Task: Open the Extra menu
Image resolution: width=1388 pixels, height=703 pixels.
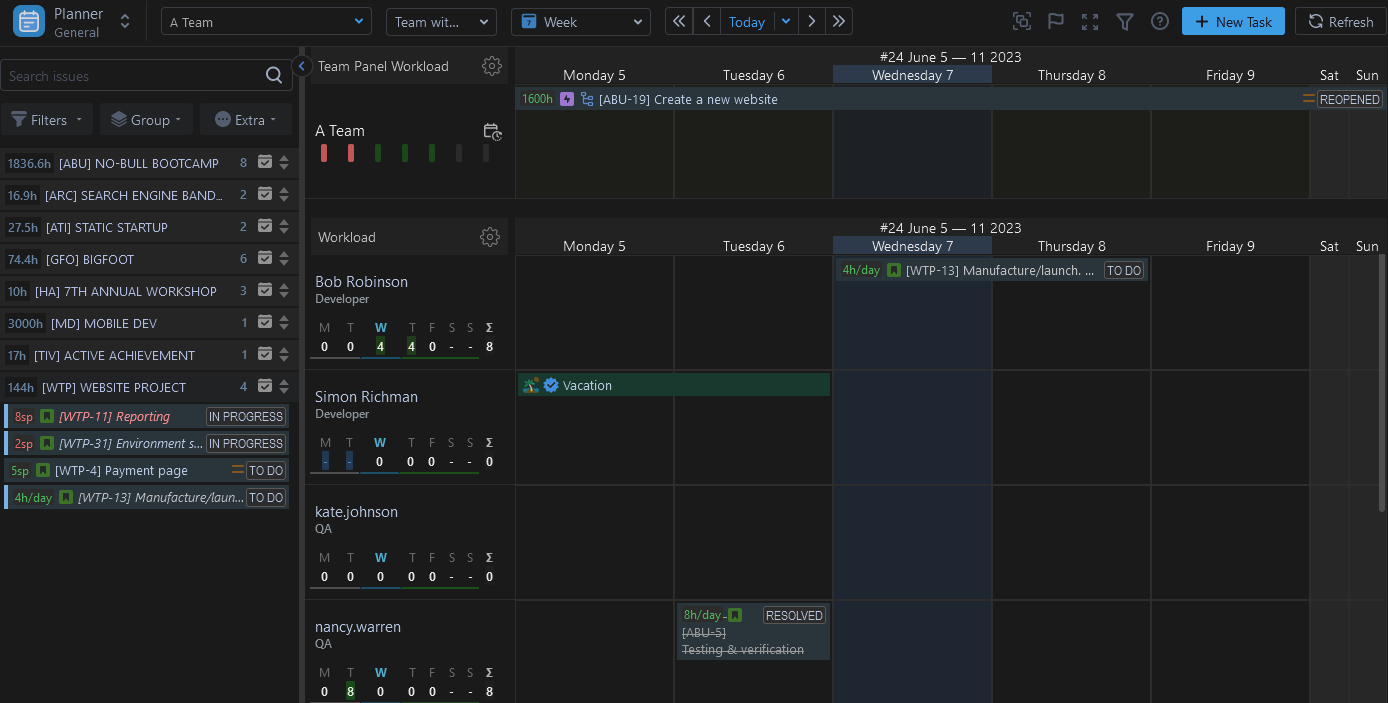Action: [246, 120]
